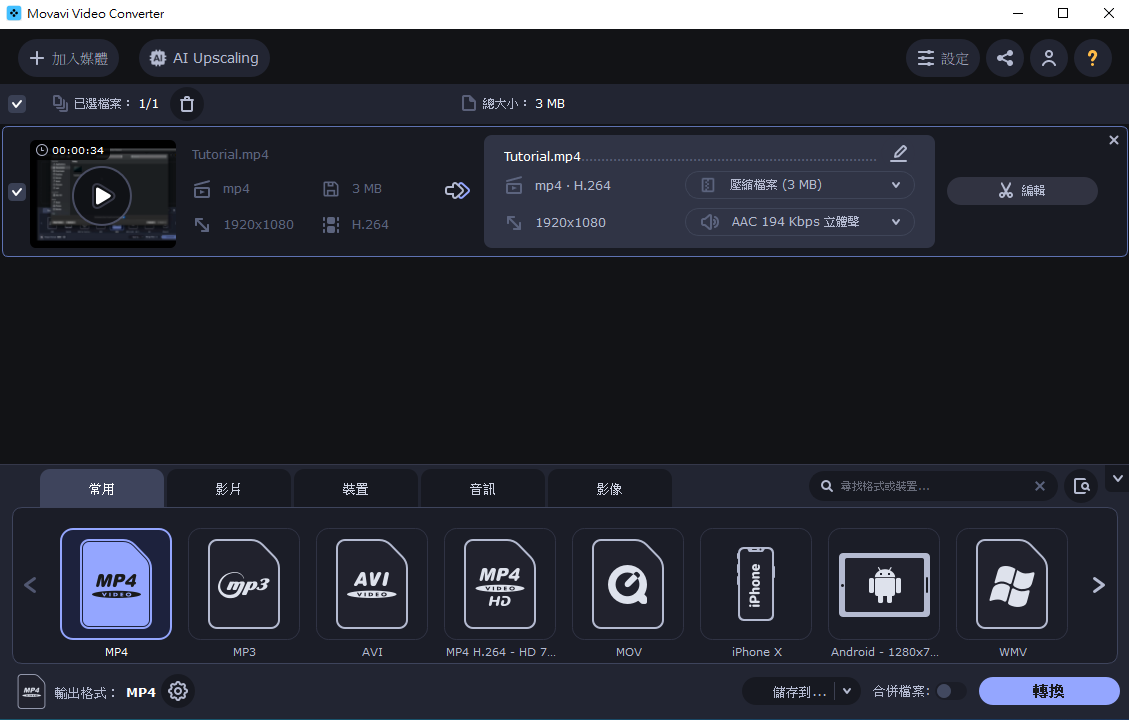The image size is (1129, 720).
Task: Switch to the 影片 tab
Action: 228,489
